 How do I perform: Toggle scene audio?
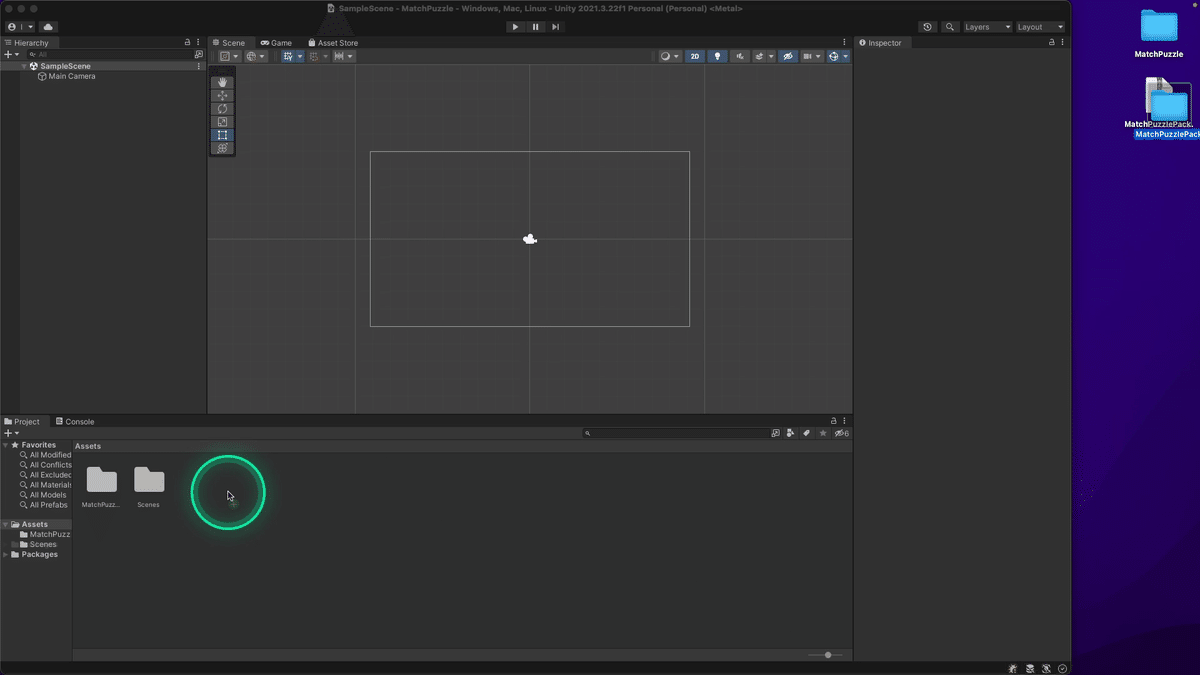click(740, 56)
